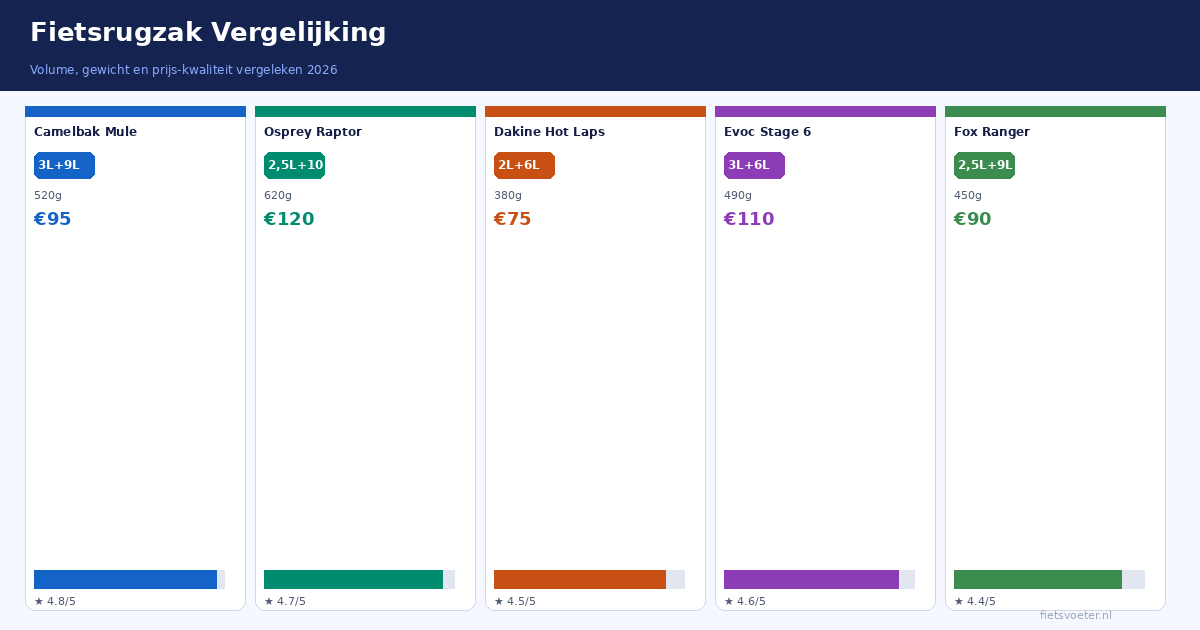Click the Evoc Stage 6 purple rating bar
The height and width of the screenshot is (630, 1200).
pyautogui.click(x=819, y=579)
